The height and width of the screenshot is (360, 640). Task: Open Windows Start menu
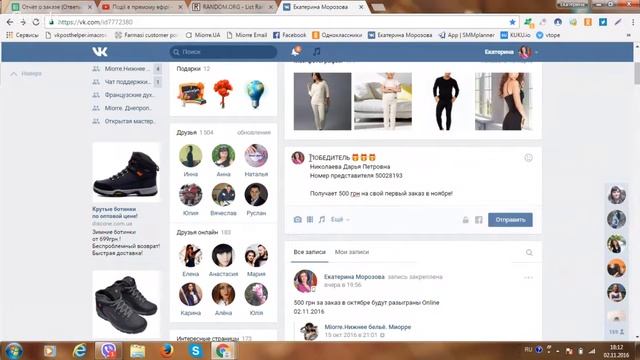pyautogui.click(x=13, y=351)
